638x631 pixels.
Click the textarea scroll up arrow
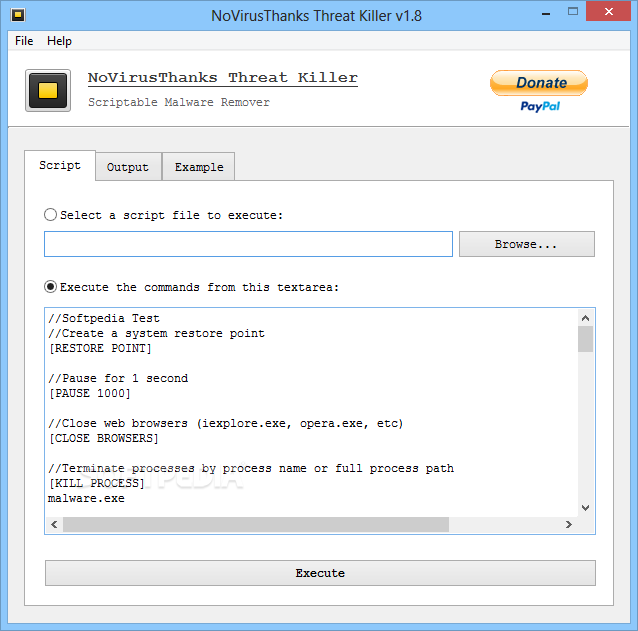pos(586,318)
